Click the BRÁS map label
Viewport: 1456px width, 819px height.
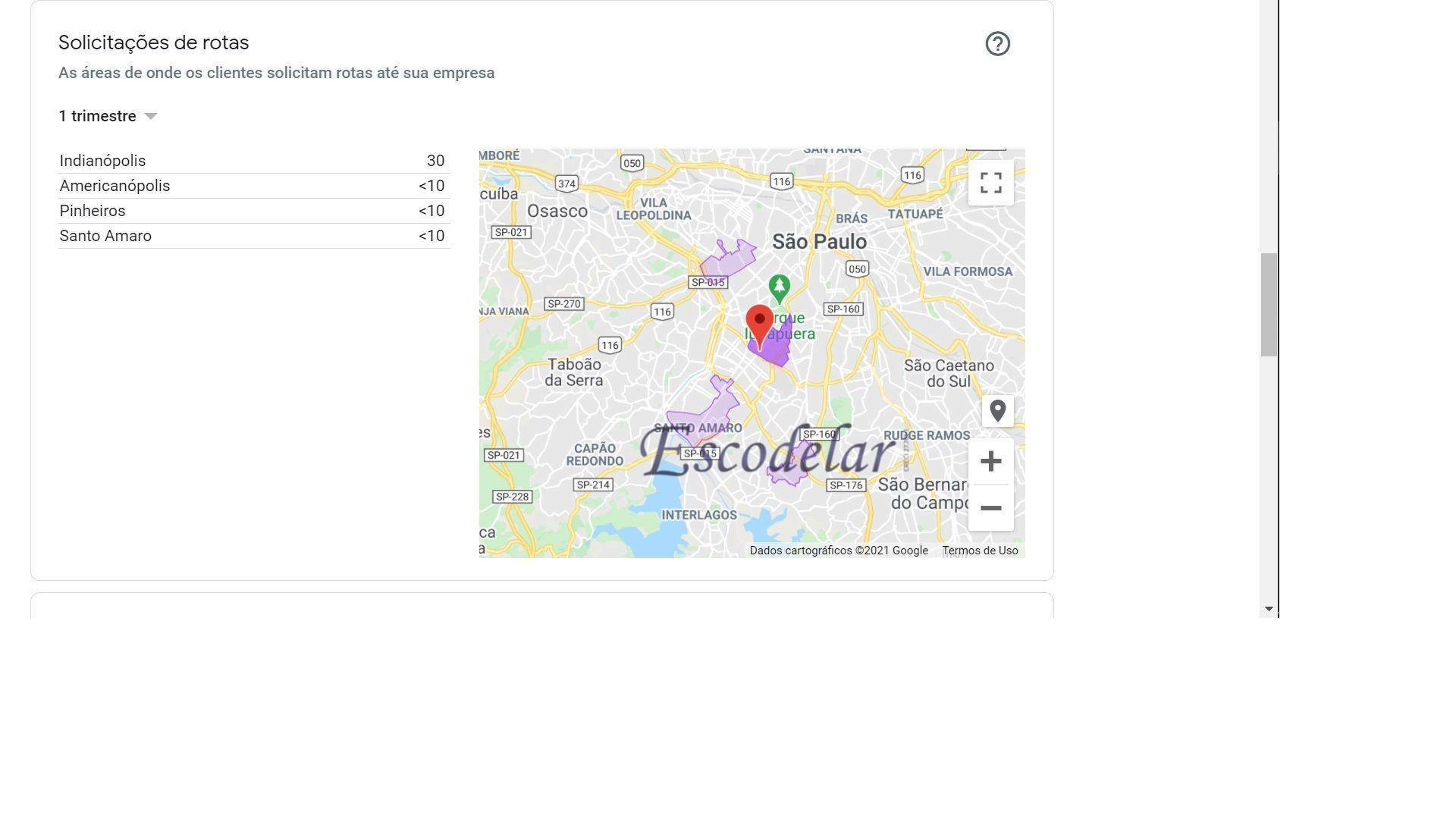[851, 218]
